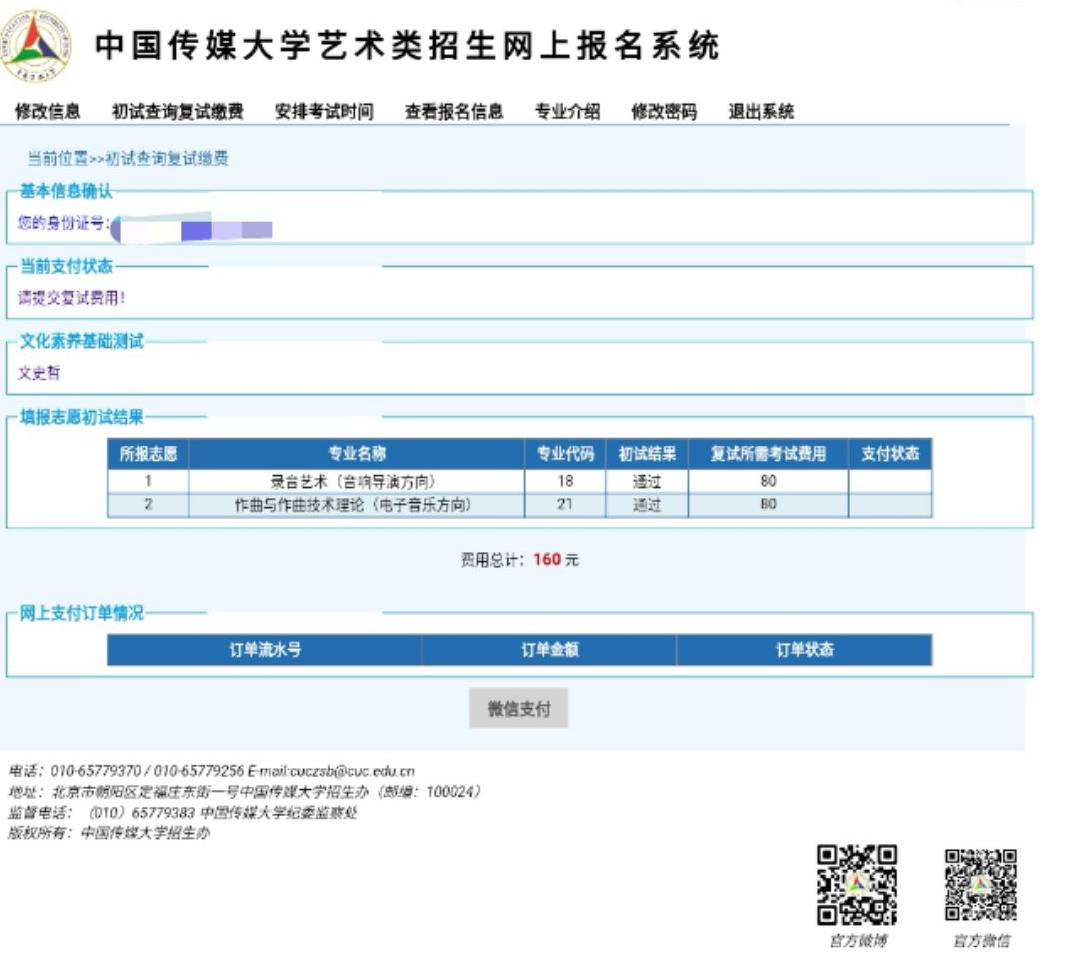Image resolution: width=1076 pixels, height=957 pixels.
Task: Click the fee 80 in 录音艺术 row
Action: tap(768, 482)
